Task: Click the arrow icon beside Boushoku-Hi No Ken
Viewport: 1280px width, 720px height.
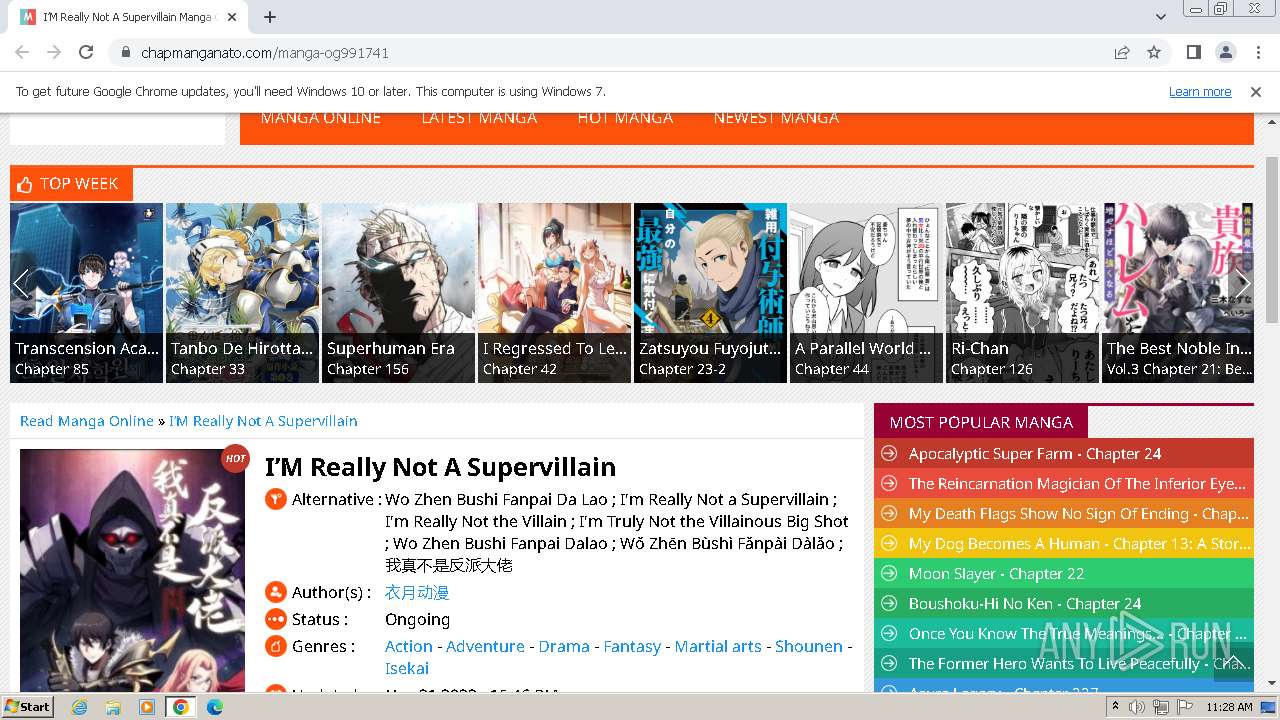Action: [887, 604]
